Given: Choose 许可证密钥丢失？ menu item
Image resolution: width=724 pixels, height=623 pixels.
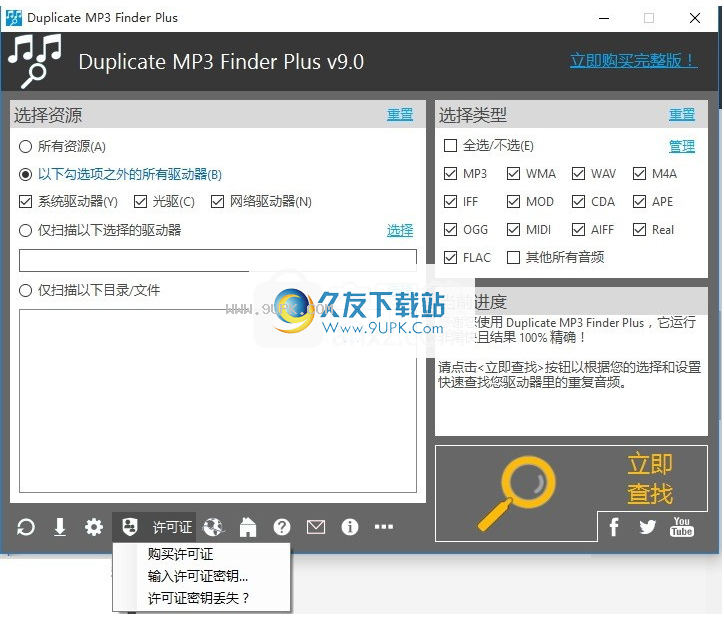Looking at the screenshot, I should tap(201, 598).
